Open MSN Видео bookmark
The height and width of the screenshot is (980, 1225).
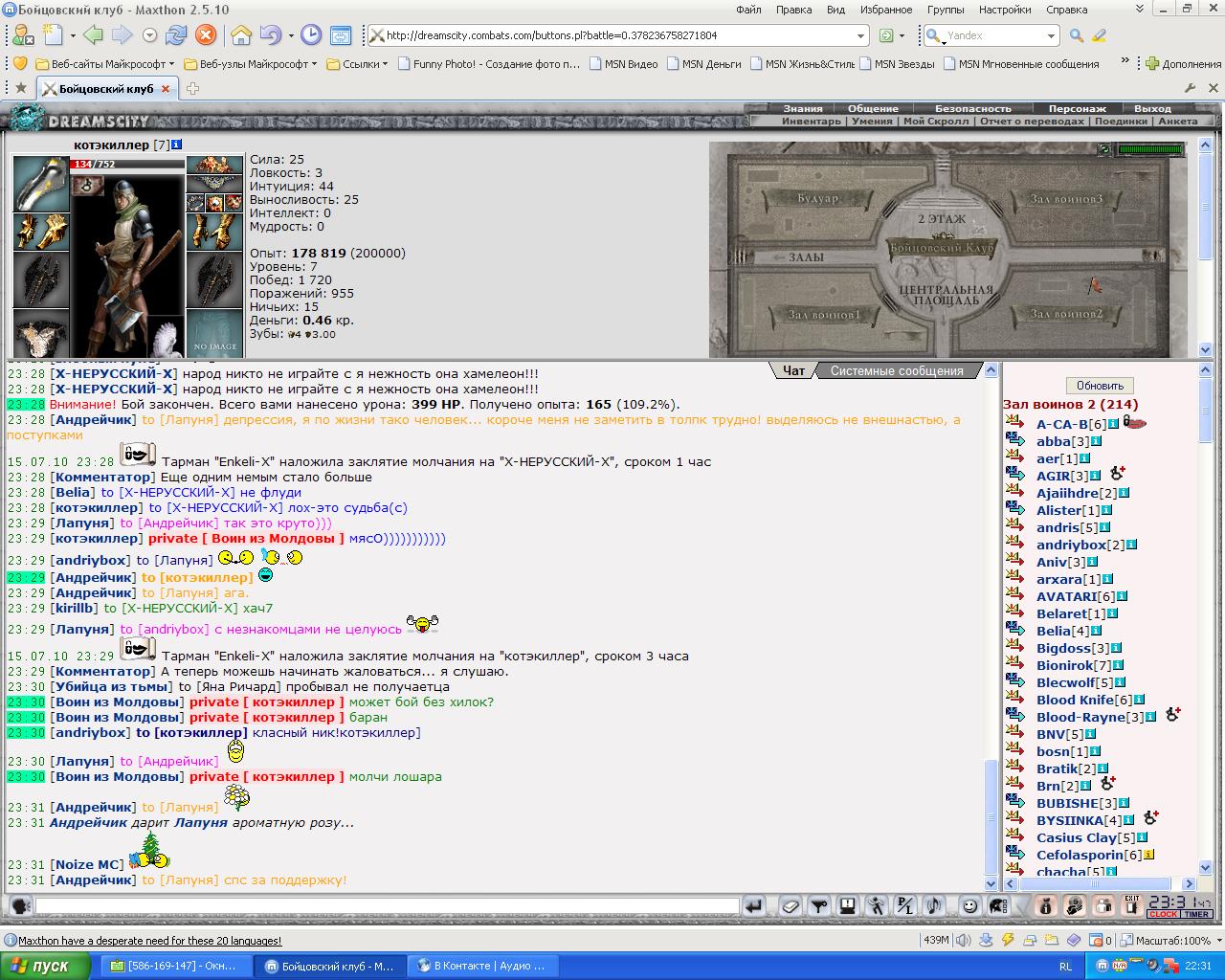623,64
